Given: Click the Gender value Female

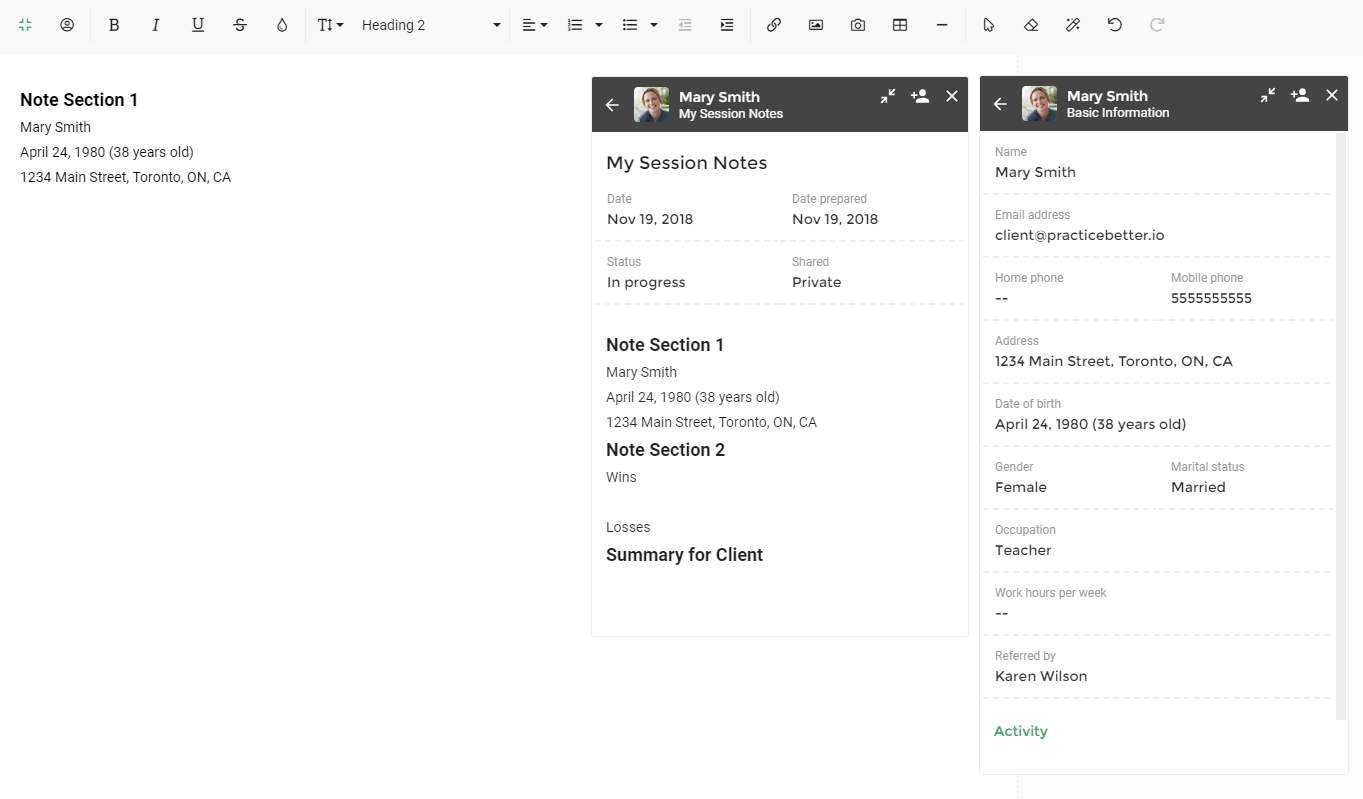Looking at the screenshot, I should point(1021,487).
